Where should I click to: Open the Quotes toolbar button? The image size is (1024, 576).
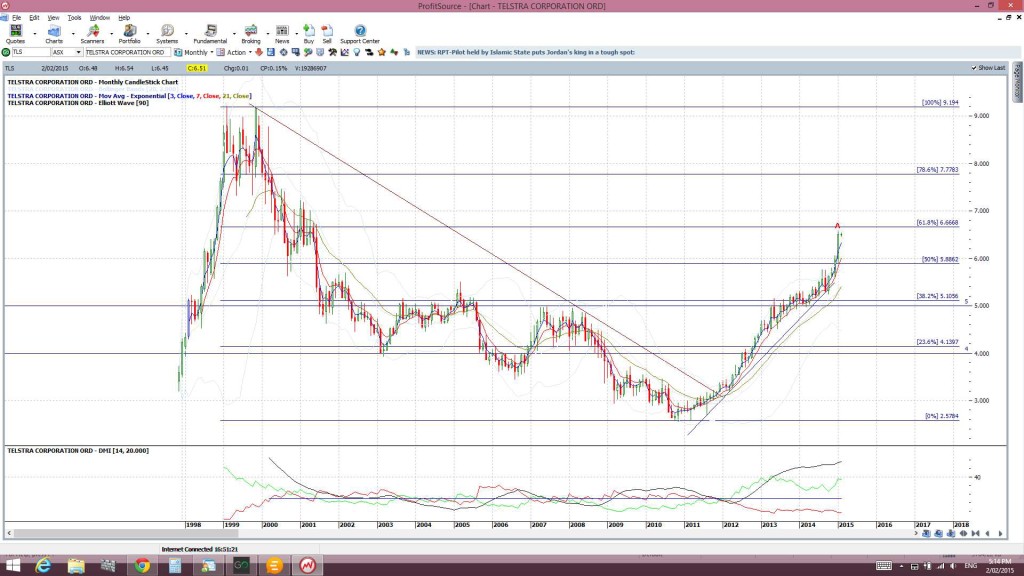coord(15,34)
